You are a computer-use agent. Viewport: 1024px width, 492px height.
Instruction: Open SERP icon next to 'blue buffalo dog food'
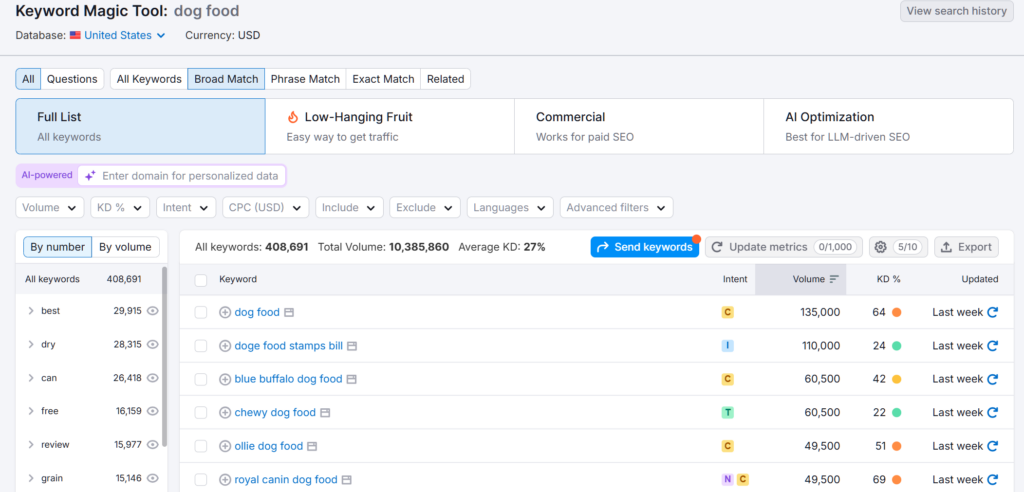(x=351, y=379)
